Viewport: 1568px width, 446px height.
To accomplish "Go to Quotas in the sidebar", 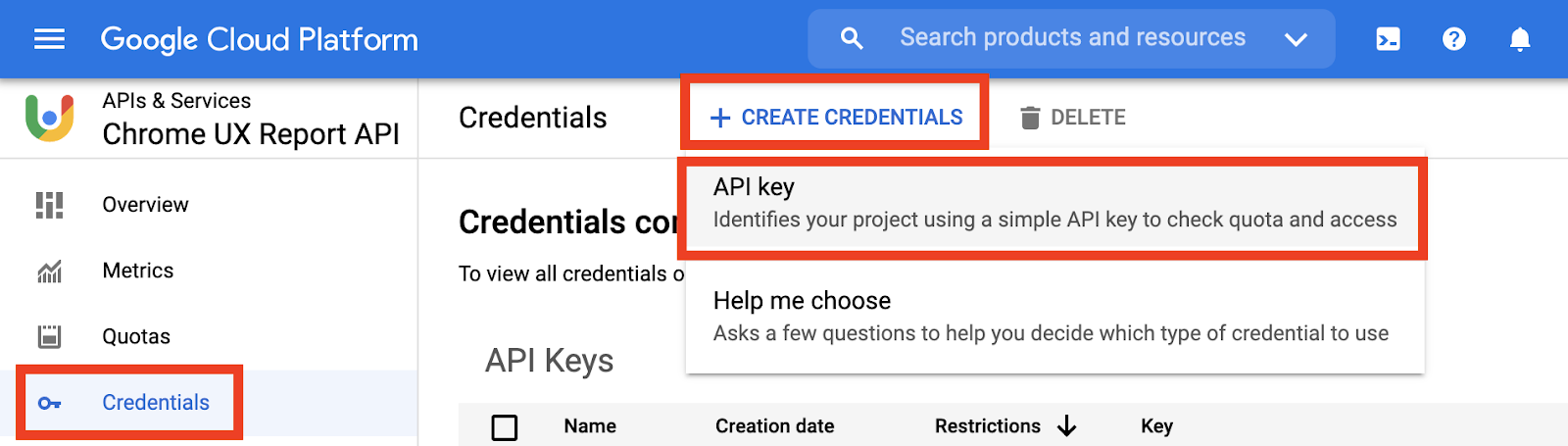I will coord(136,337).
